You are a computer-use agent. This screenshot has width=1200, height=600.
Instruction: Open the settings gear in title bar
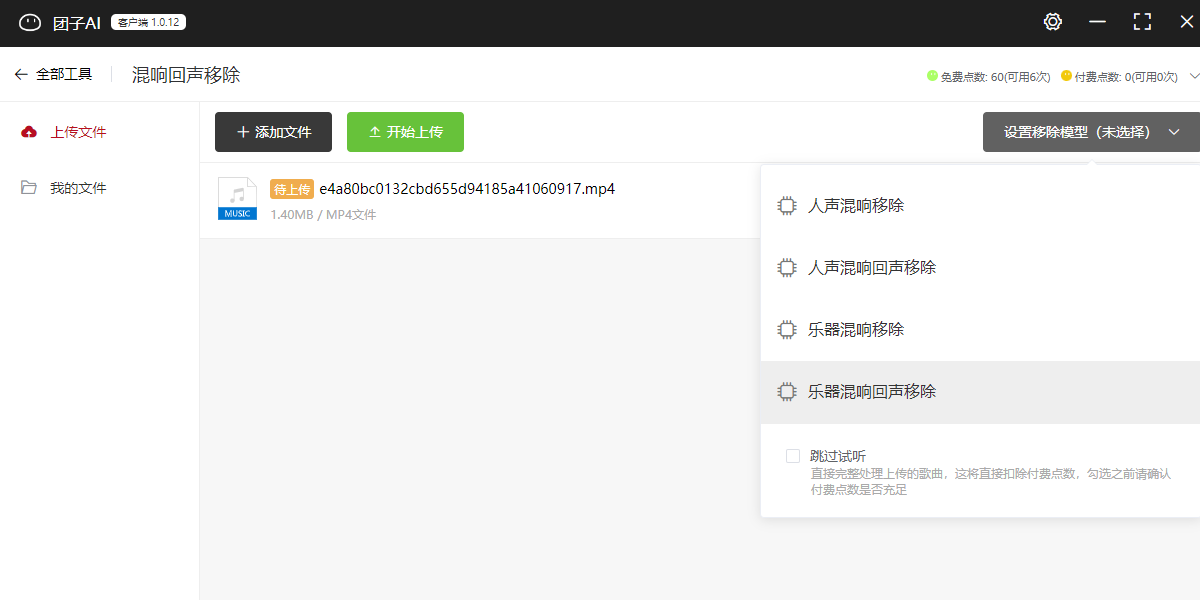1053,22
